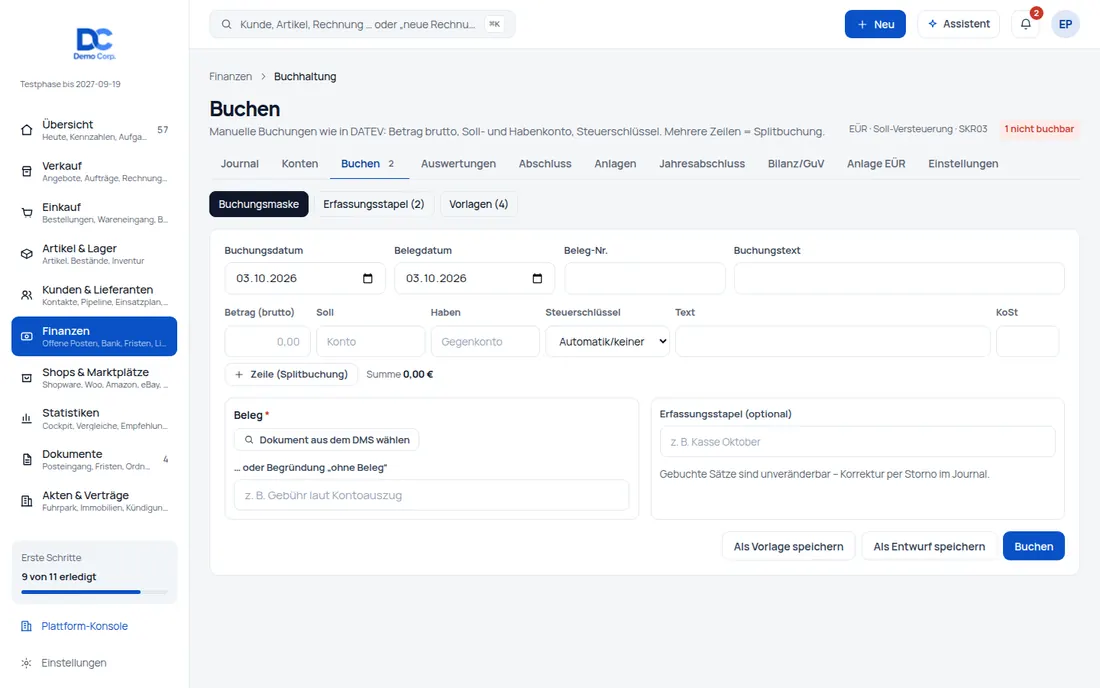The height and width of the screenshot is (688, 1100).
Task: Click the breadcrumb chevron after Finanzen
Action: click(263, 76)
